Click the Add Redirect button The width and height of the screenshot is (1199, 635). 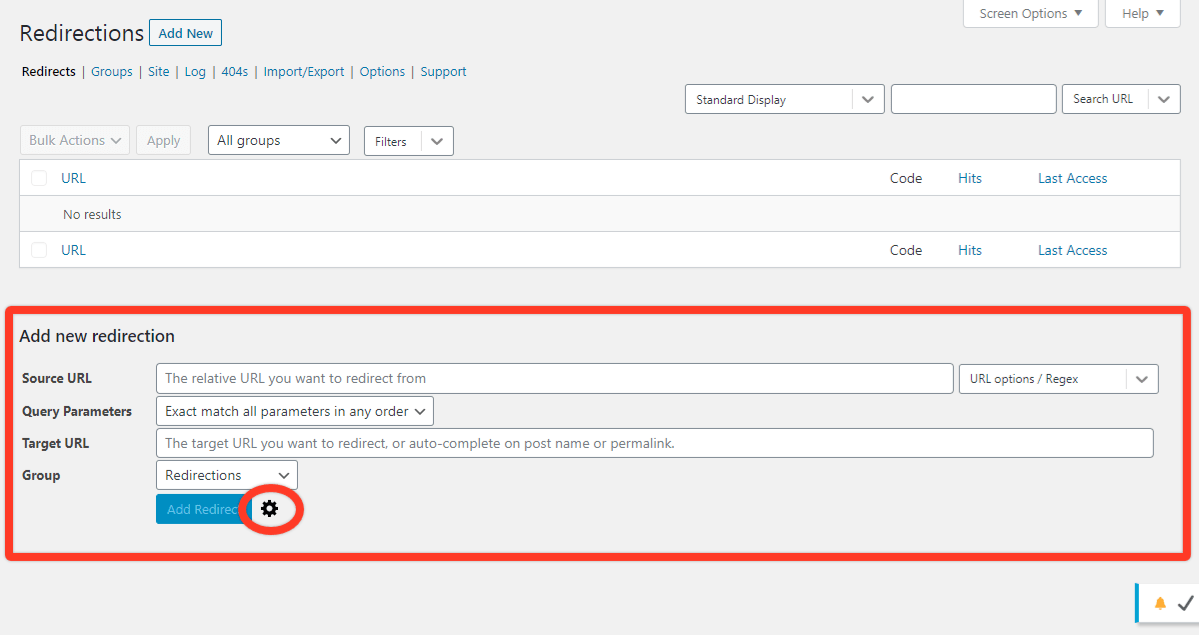point(203,509)
